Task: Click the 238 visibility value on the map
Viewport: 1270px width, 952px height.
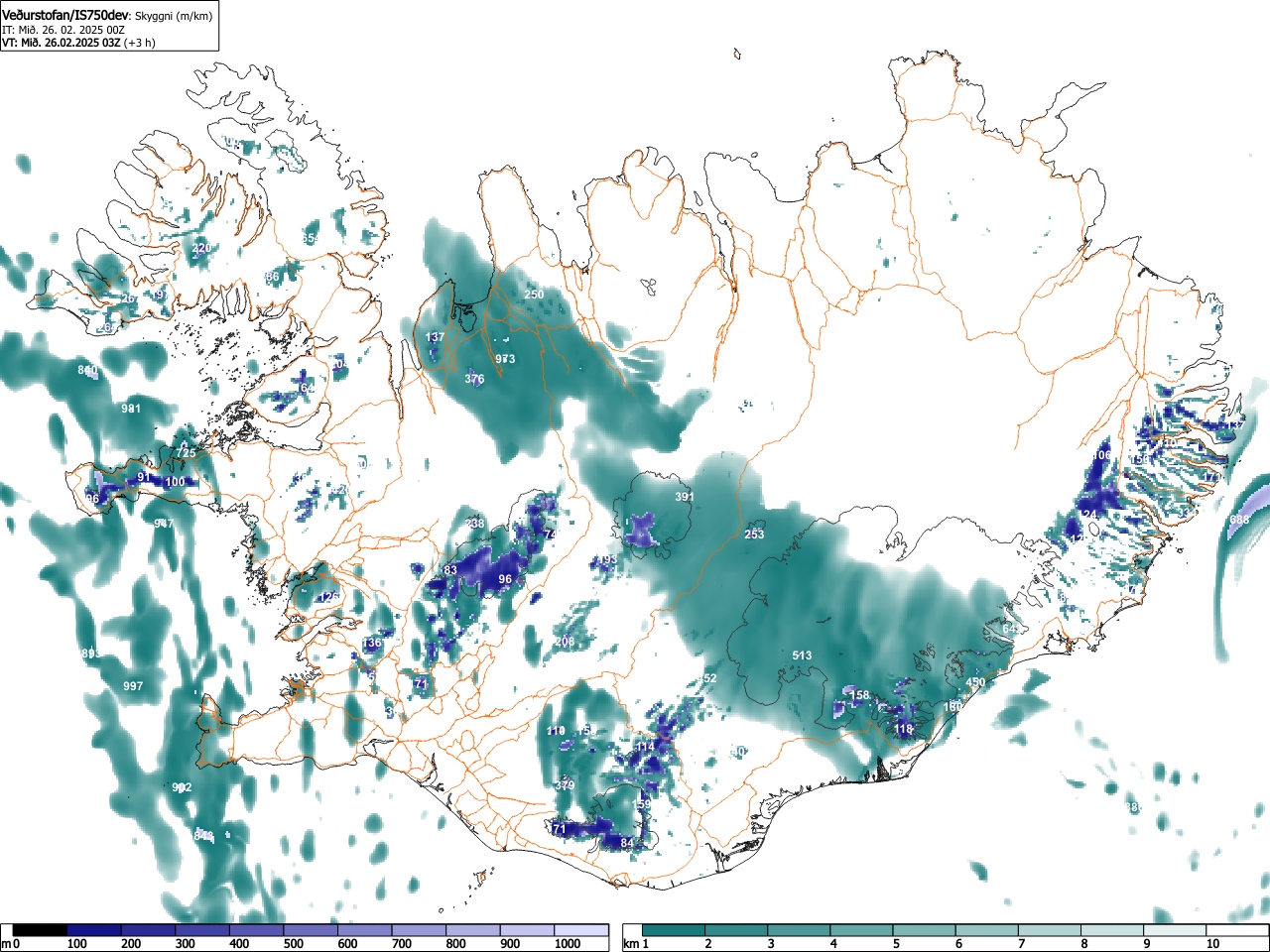Action: coord(475,524)
